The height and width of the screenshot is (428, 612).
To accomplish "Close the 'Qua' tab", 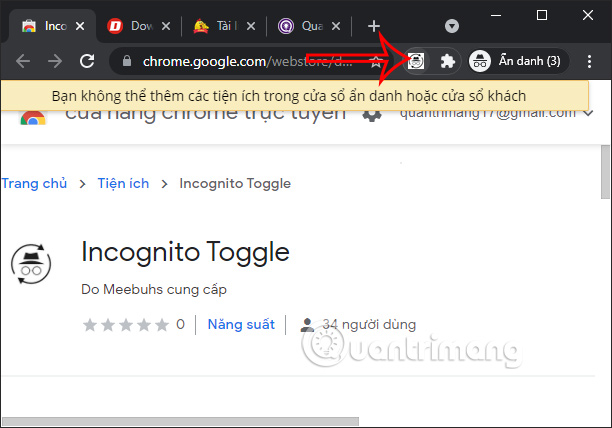I will point(336,26).
